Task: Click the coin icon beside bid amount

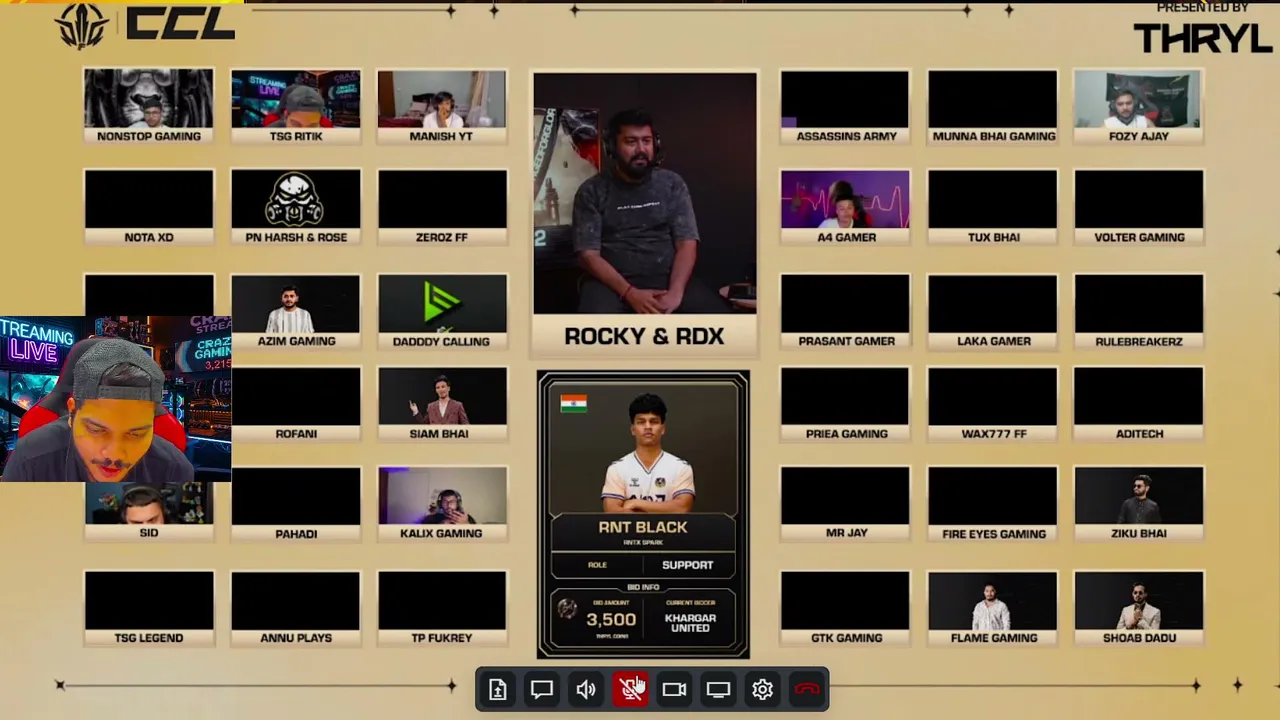Action: (x=568, y=609)
